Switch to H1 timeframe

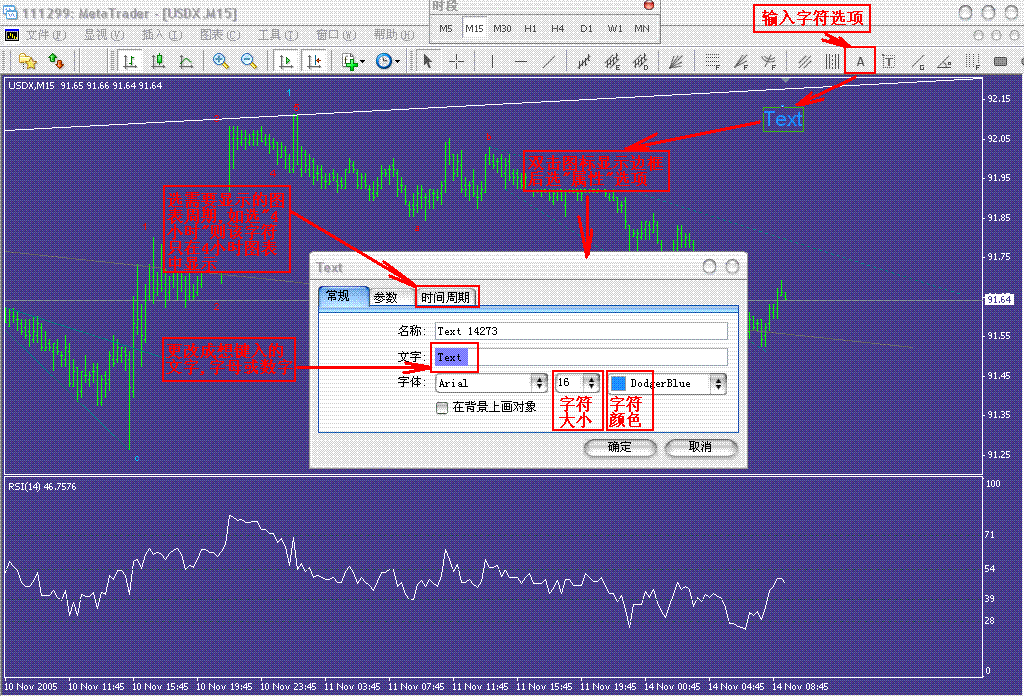(x=530, y=28)
